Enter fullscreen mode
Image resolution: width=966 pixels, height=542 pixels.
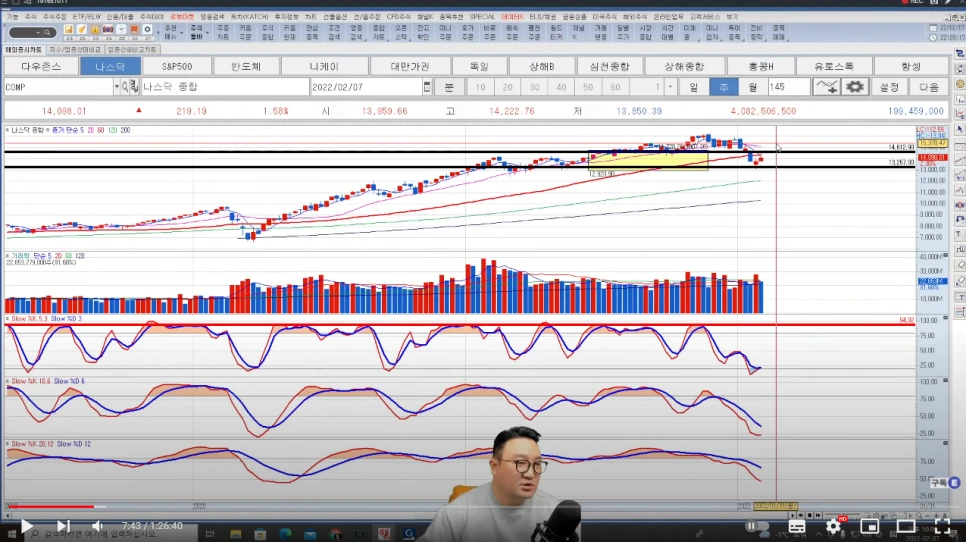click(942, 527)
